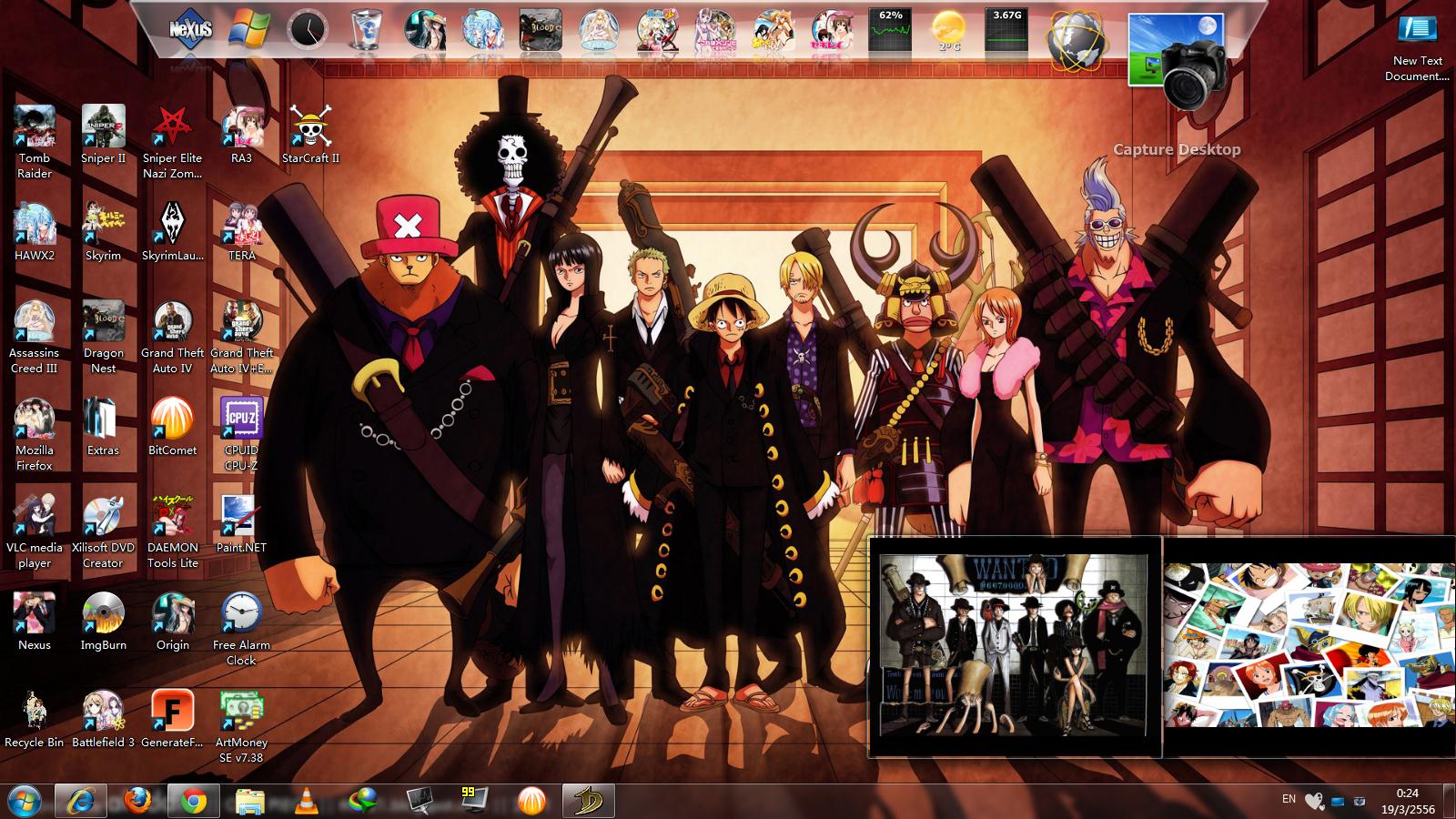Launch the StarCraft II shortcut
Screen dimensions: 1456x819
310,134
